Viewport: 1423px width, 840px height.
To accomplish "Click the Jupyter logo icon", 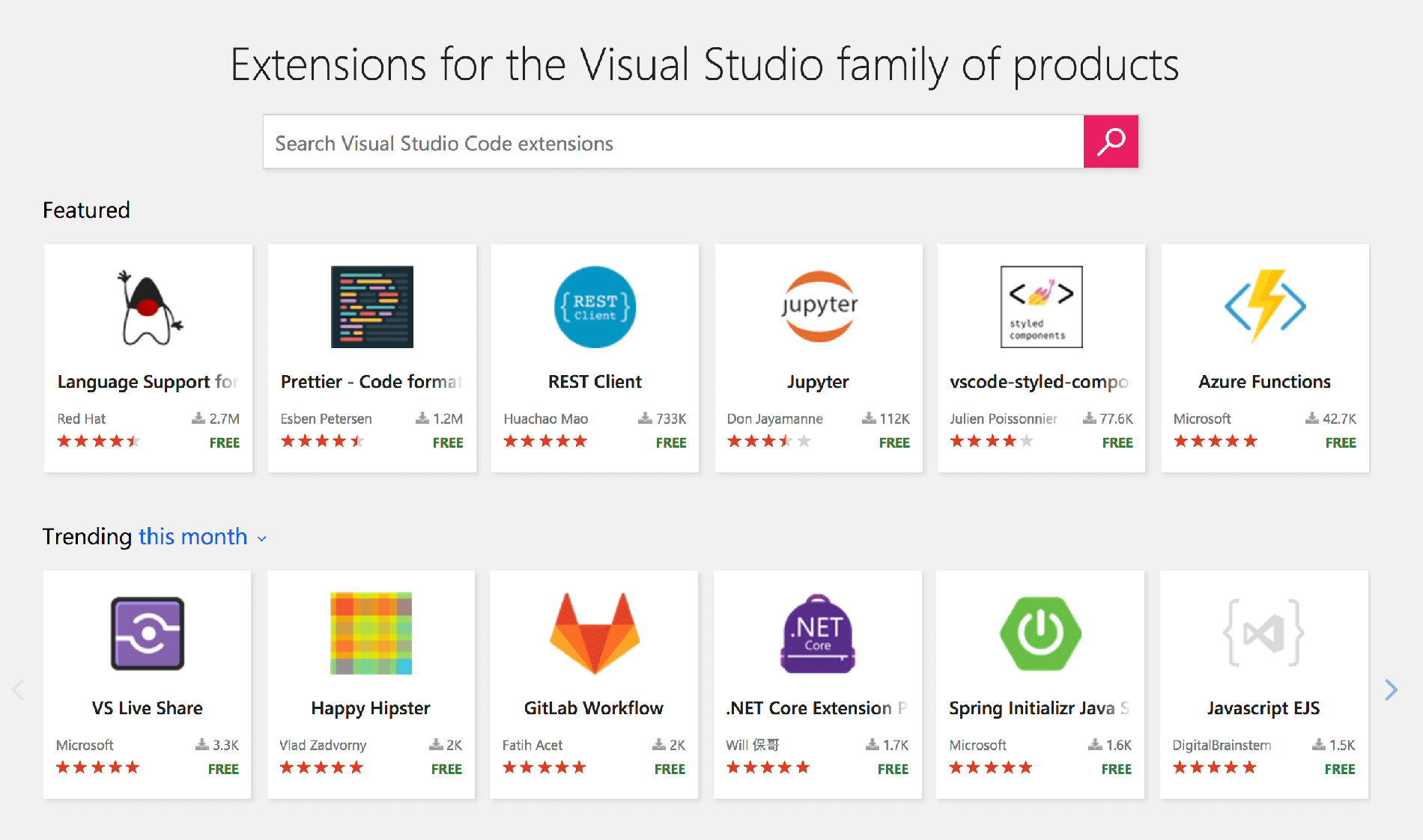I will 819,307.
